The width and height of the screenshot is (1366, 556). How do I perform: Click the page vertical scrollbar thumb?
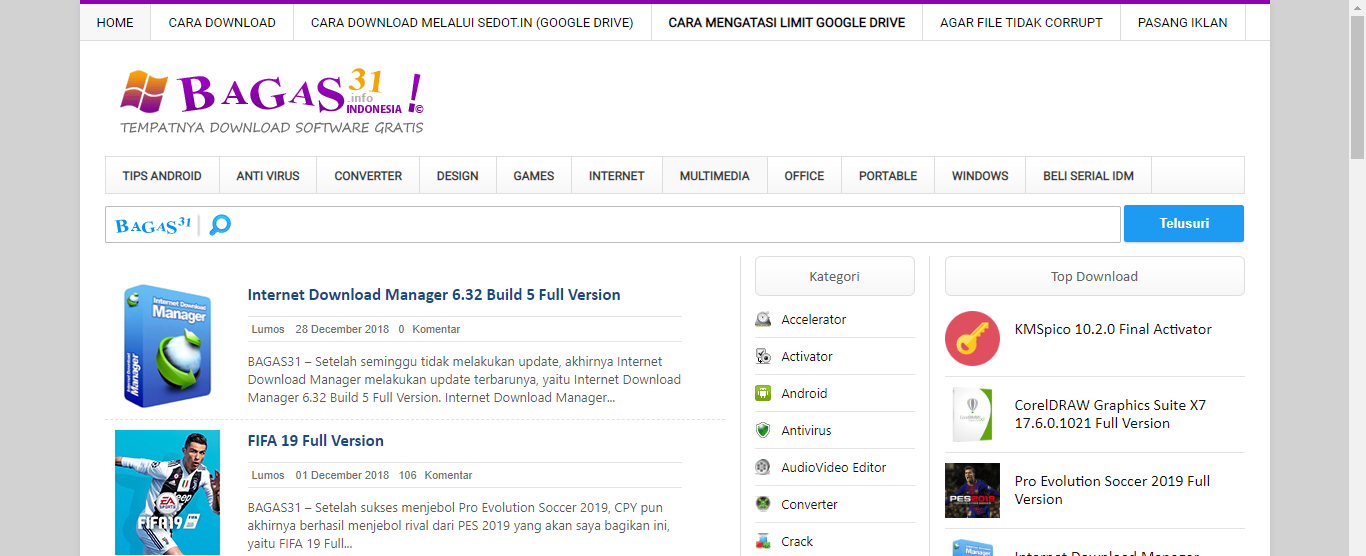(x=1358, y=85)
